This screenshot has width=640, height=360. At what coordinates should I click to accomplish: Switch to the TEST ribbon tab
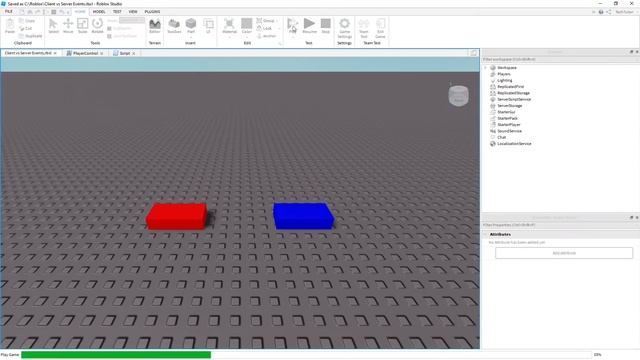click(x=117, y=11)
